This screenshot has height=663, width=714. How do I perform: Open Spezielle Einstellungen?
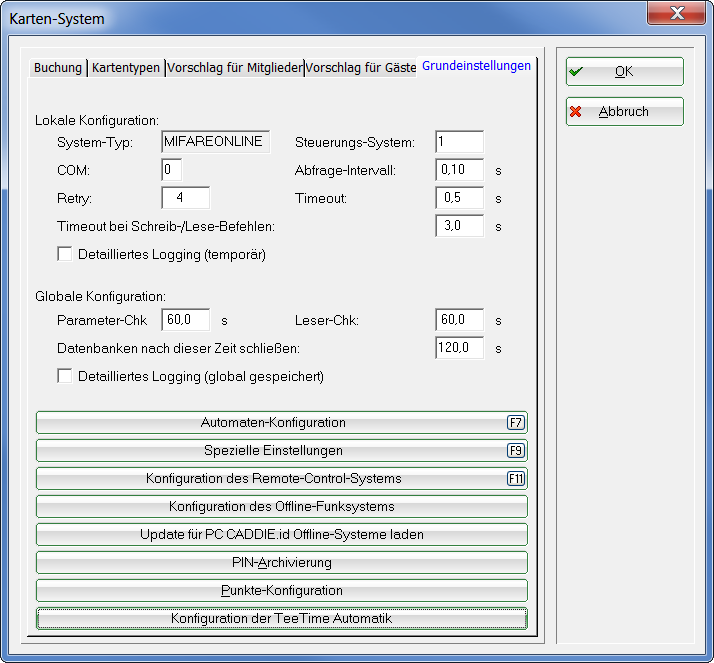pyautogui.click(x=281, y=451)
